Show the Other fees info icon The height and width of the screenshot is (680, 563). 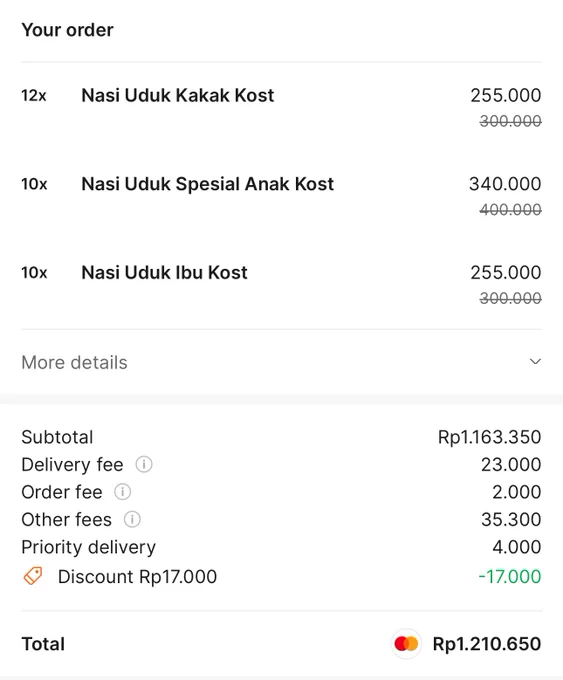[x=132, y=520]
